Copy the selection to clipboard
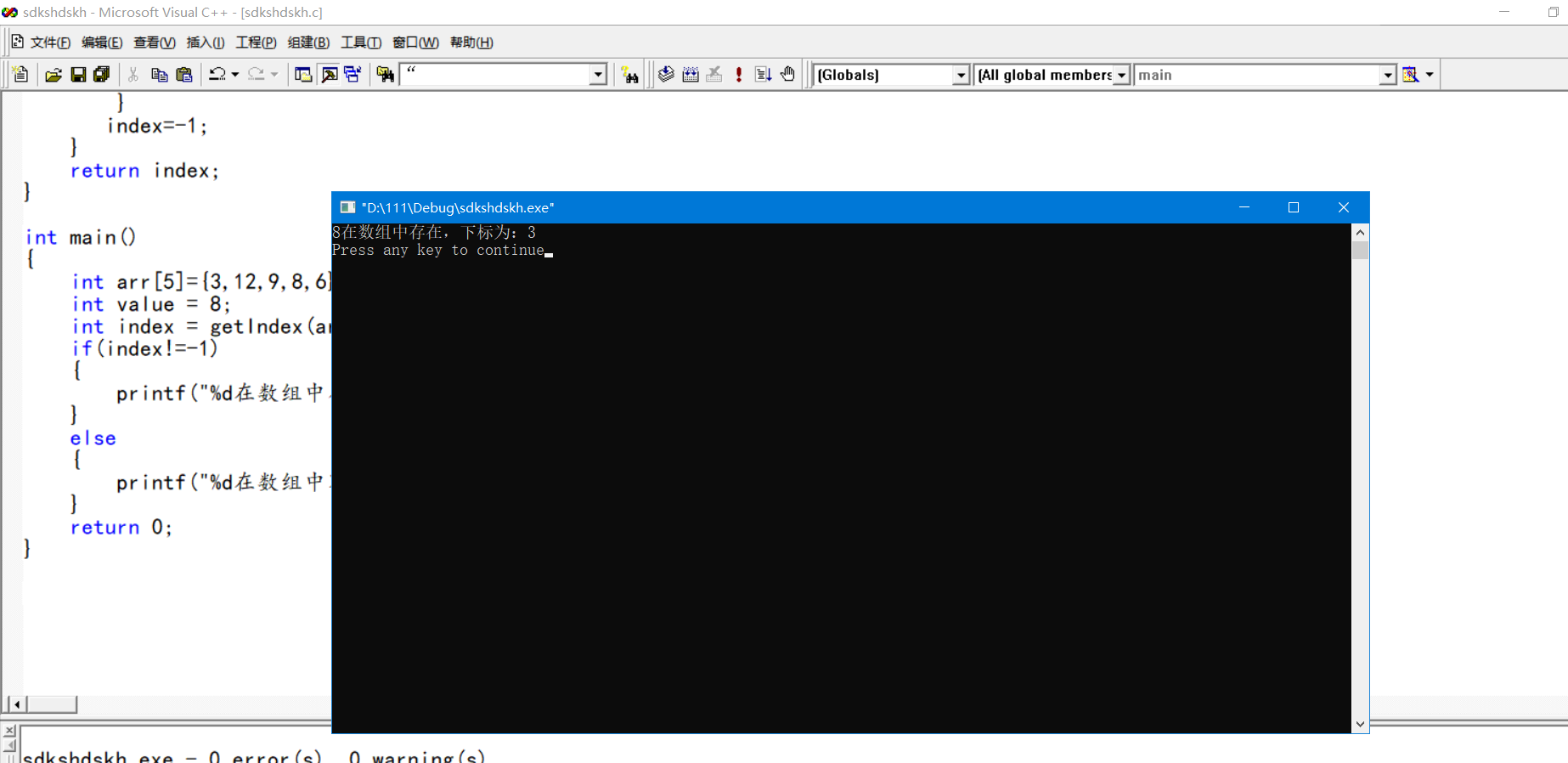The height and width of the screenshot is (763, 1568). click(x=159, y=75)
